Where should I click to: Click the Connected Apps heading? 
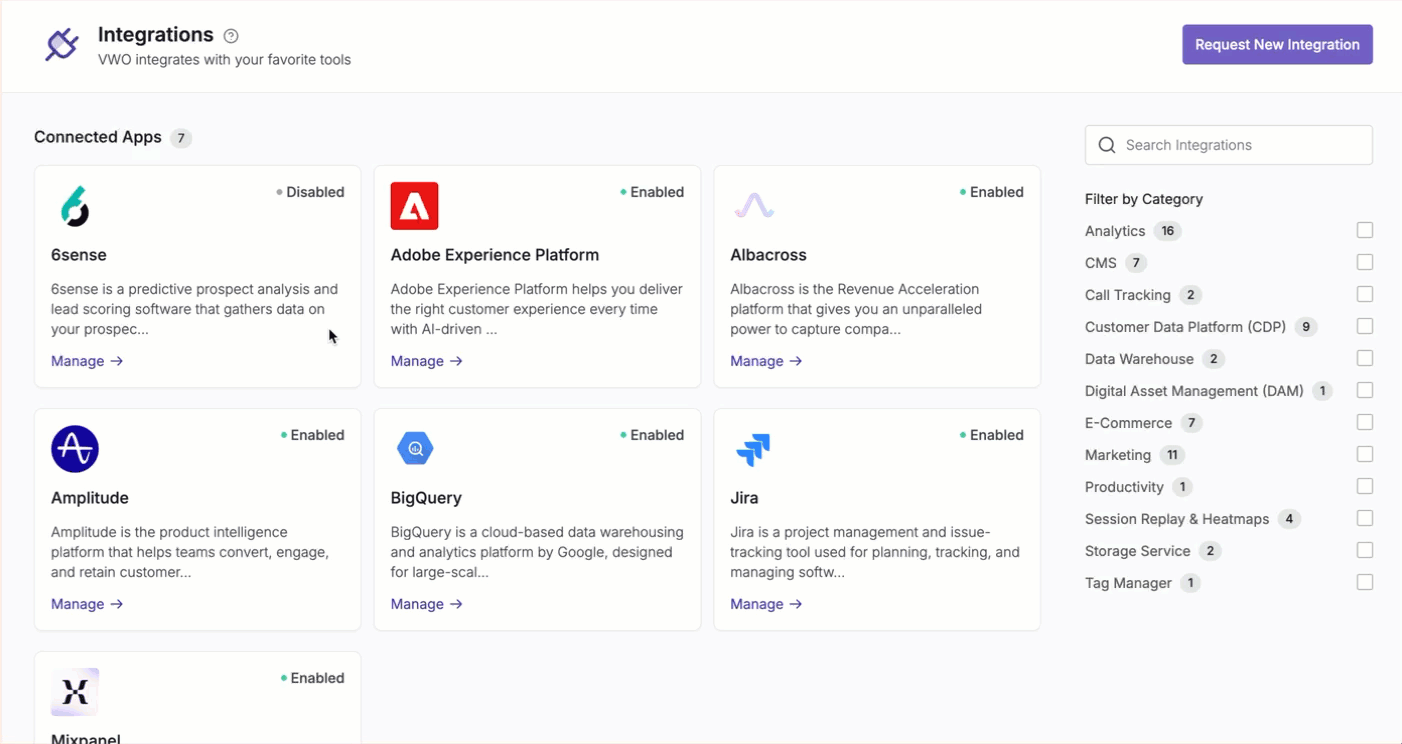98,137
